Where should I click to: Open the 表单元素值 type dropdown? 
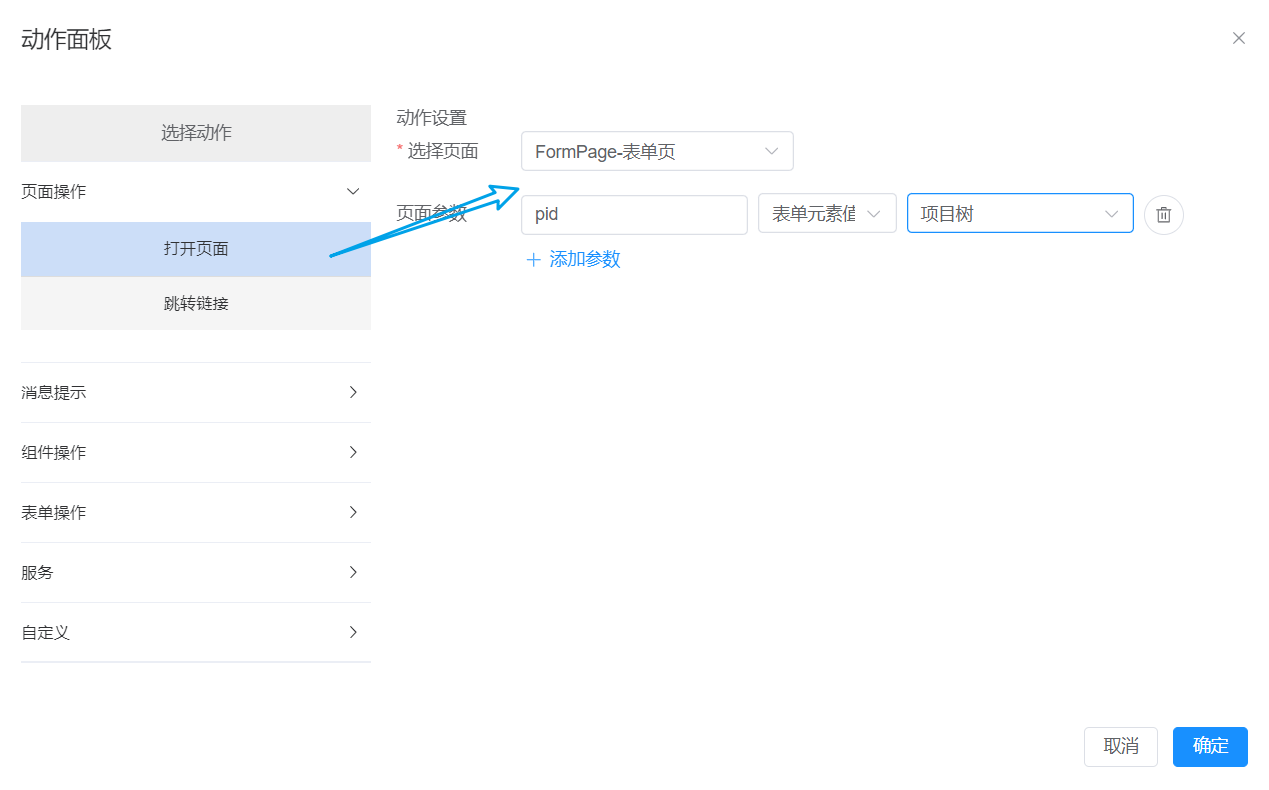point(826,214)
